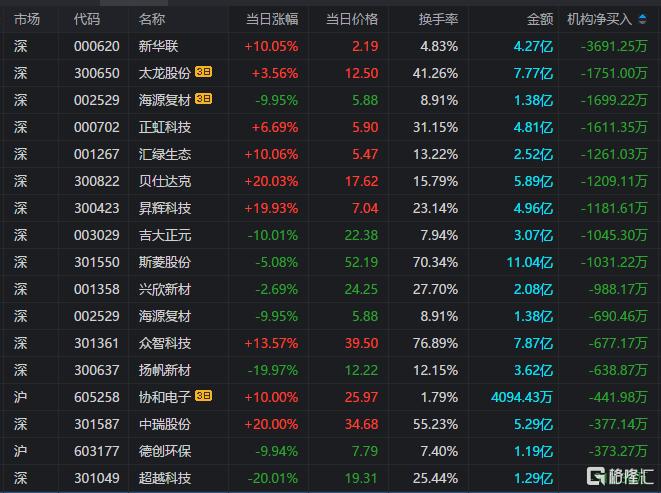Click 正虹科技 stock name
The height and width of the screenshot is (493, 661).
tap(165, 127)
